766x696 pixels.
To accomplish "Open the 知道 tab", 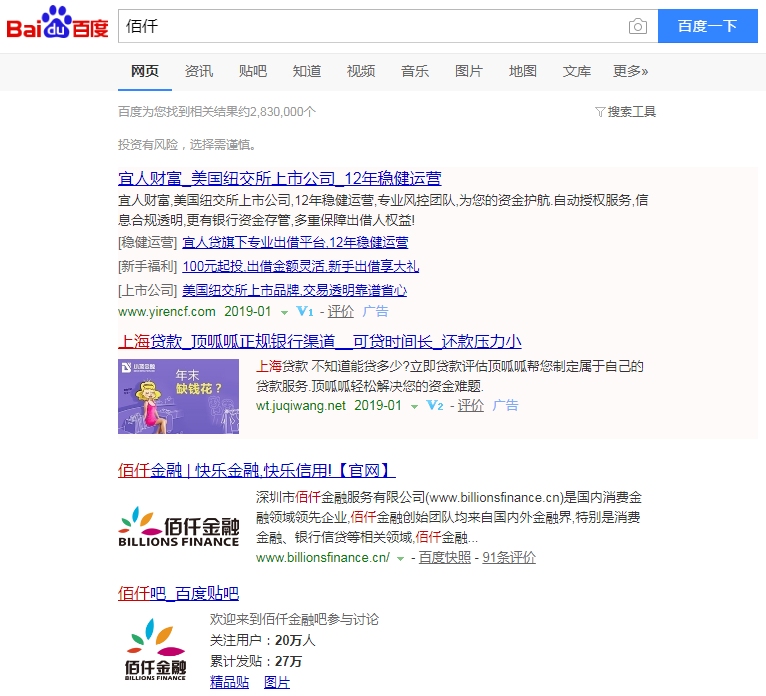I will click(x=307, y=71).
